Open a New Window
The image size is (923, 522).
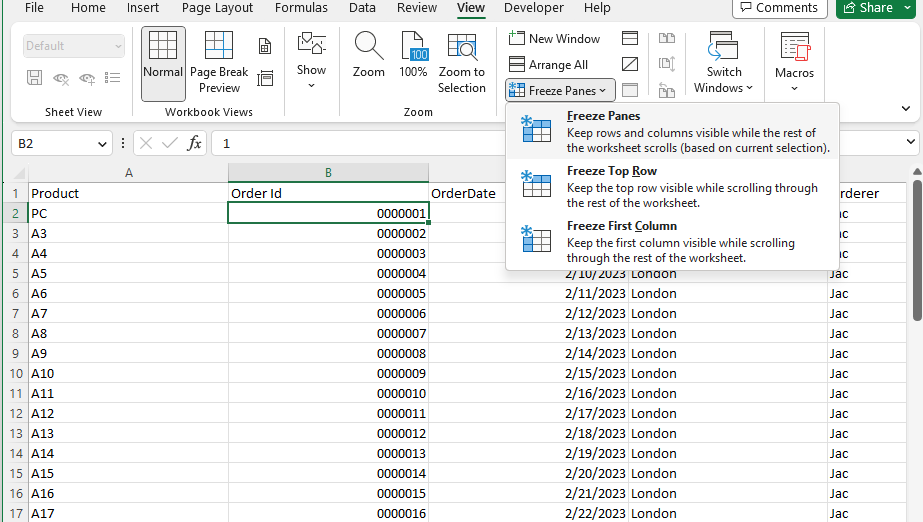(555, 39)
